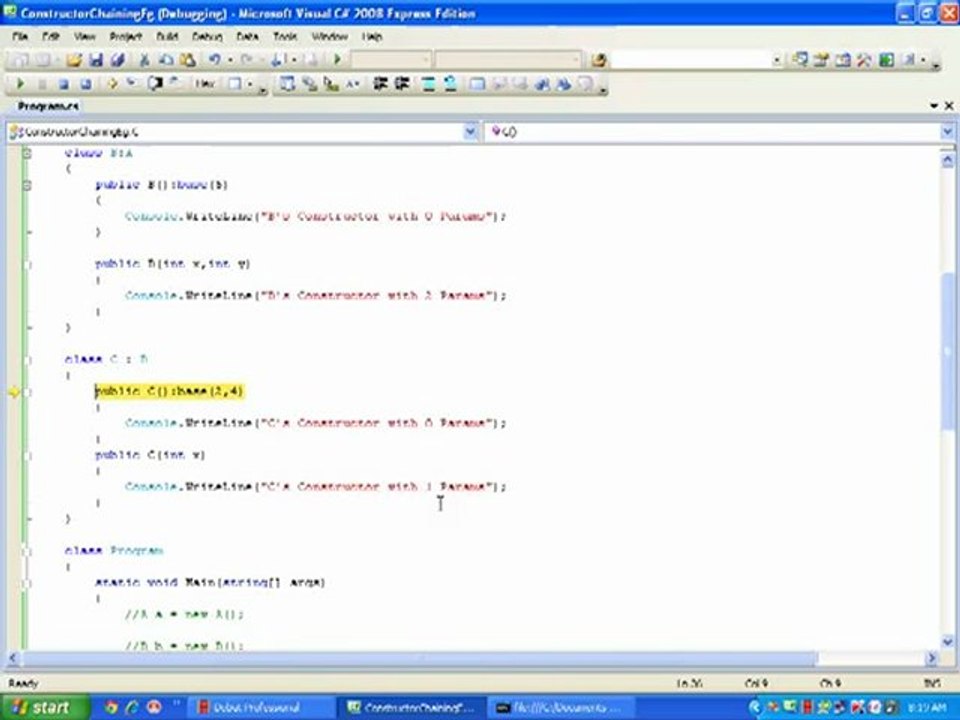960x720 pixels.
Task: Toggle Hex display button
Action: point(205,84)
